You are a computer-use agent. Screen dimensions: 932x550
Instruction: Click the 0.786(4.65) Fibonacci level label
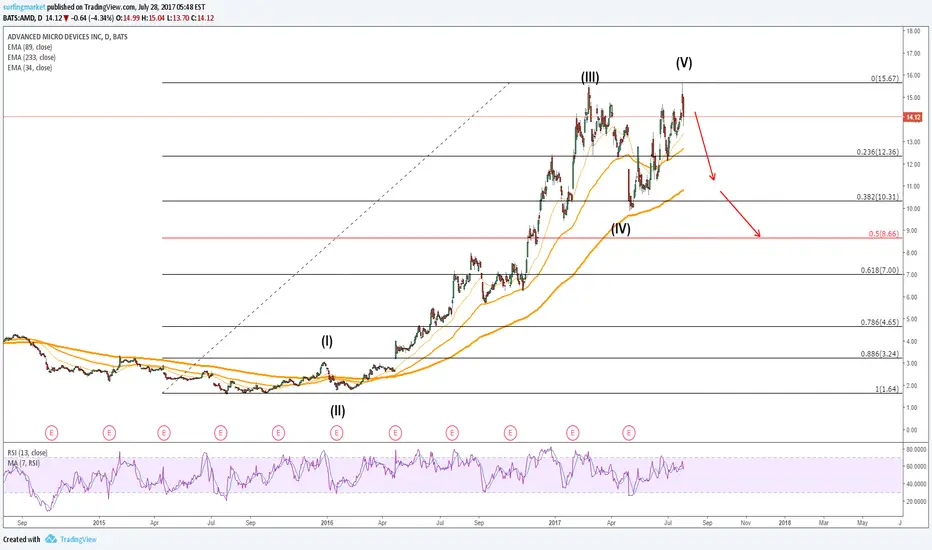[x=880, y=322]
